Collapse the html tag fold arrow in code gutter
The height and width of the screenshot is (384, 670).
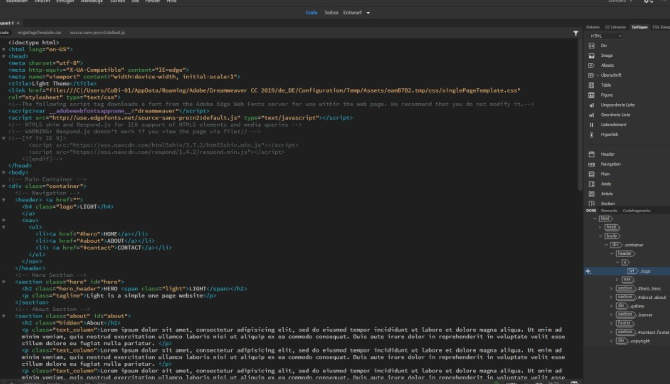[4, 50]
